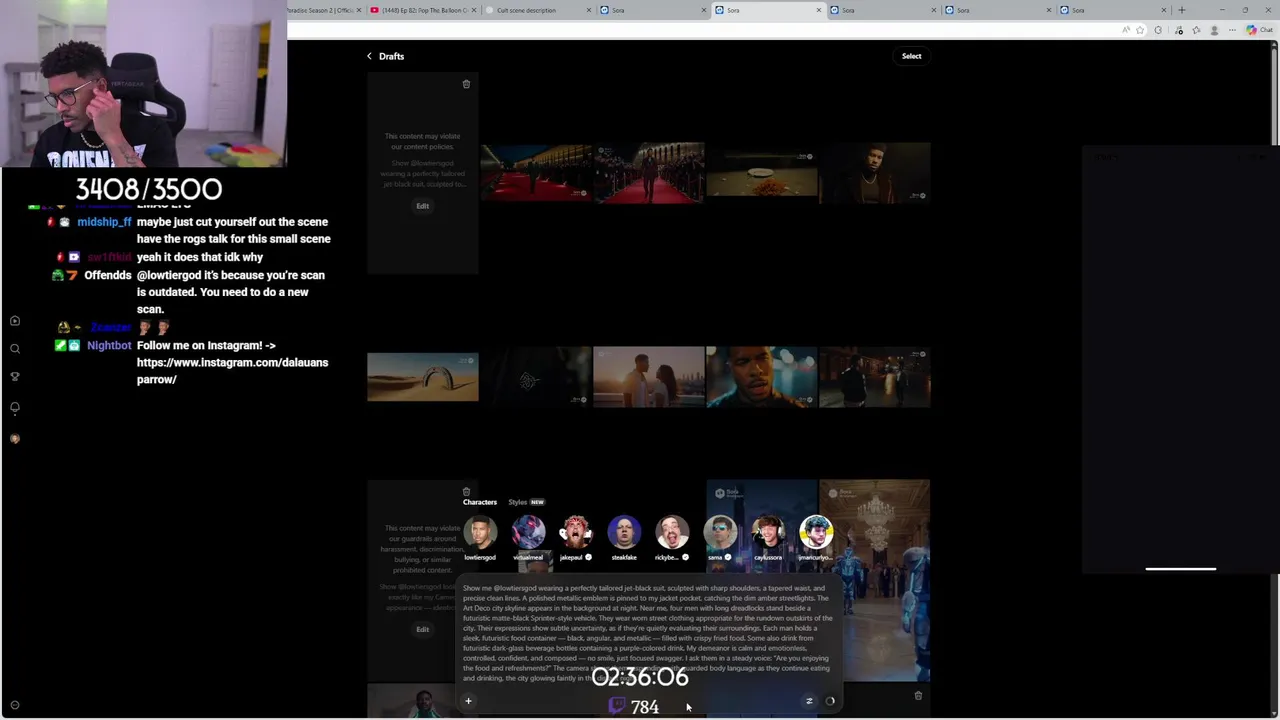This screenshot has width=1280, height=720.
Task: Open the Copilot Chat button
Action: tap(1259, 30)
